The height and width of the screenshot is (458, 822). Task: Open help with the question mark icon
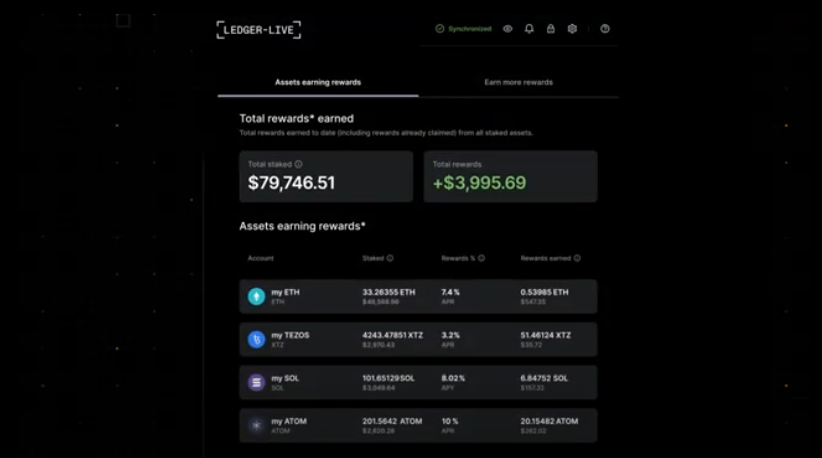point(605,29)
